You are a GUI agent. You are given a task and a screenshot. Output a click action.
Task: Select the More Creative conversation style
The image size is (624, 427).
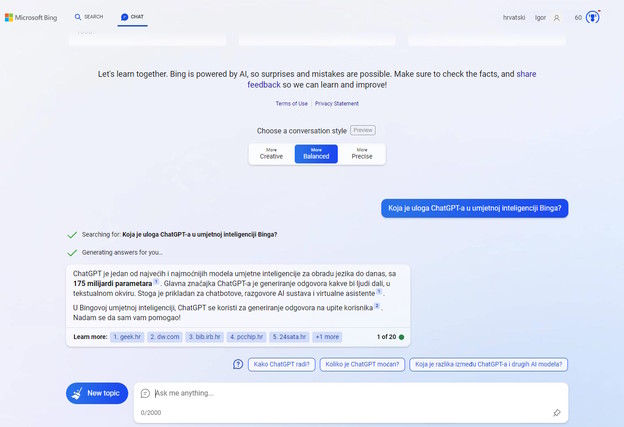271,154
